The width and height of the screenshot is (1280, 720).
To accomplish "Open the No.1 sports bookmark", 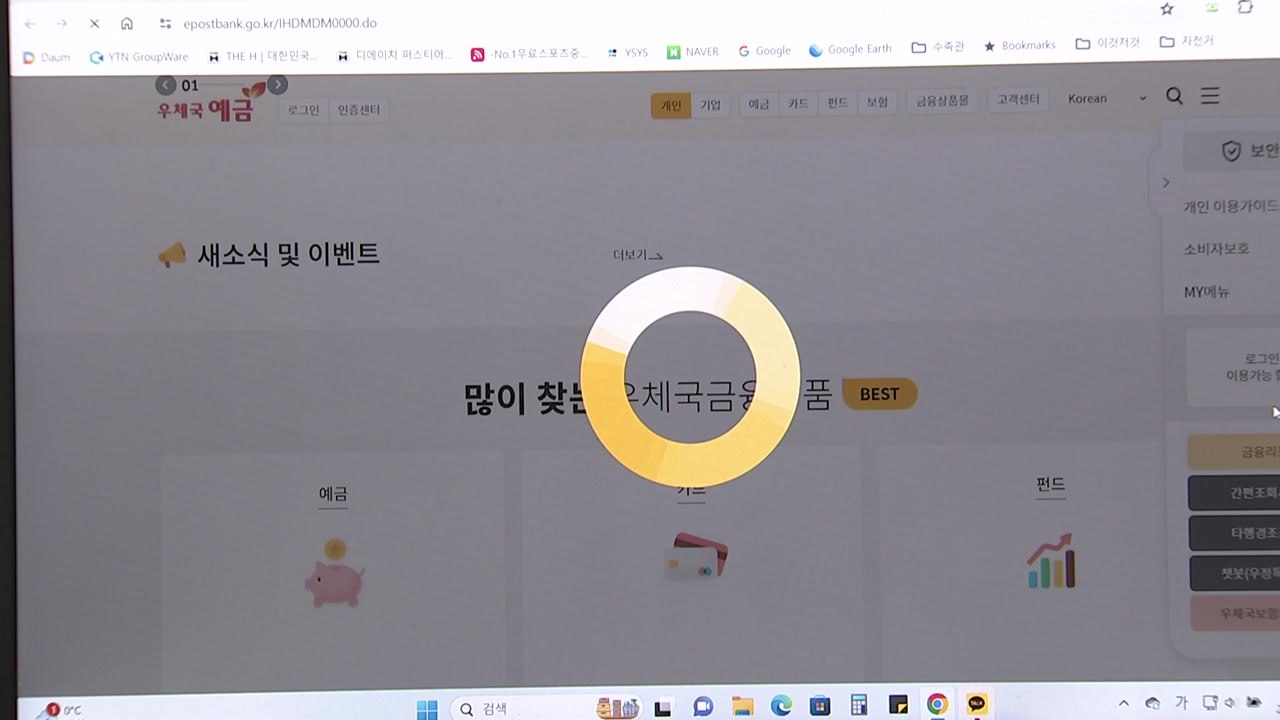I will [x=529, y=54].
